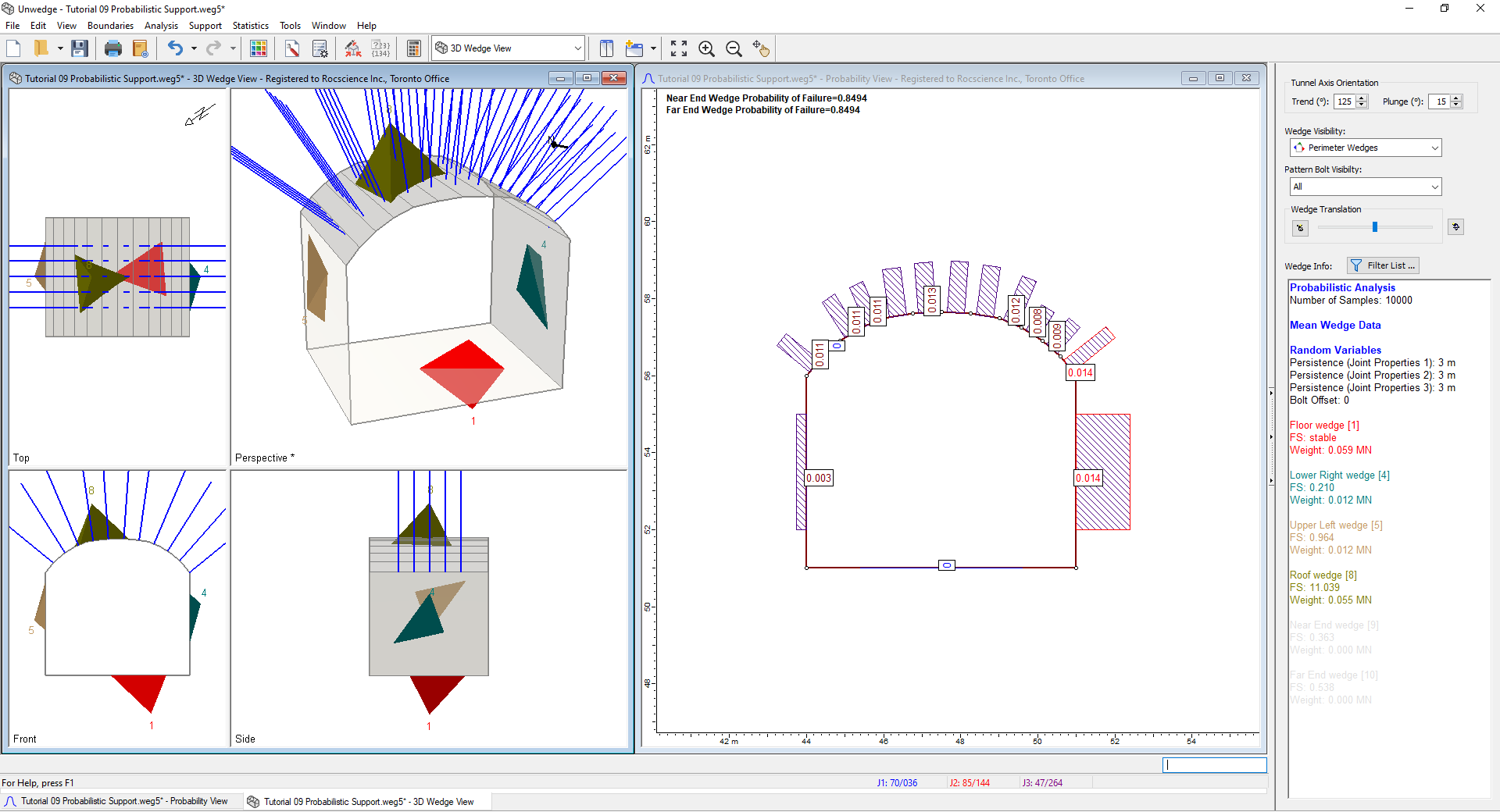1500x812 pixels.
Task: Open the Statistics menu
Action: tap(250, 26)
